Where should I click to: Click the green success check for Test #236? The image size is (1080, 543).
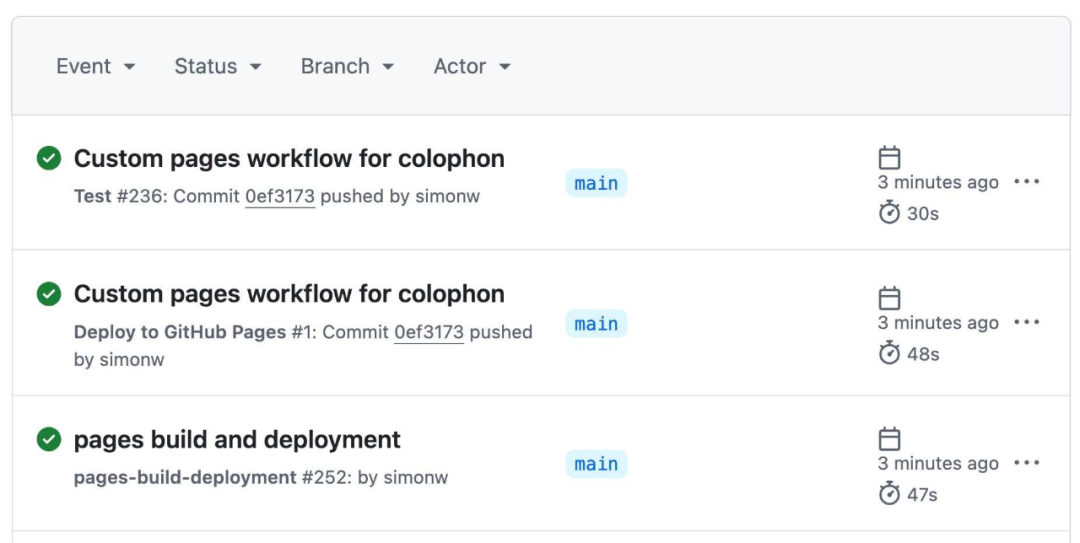pyautogui.click(x=49, y=158)
